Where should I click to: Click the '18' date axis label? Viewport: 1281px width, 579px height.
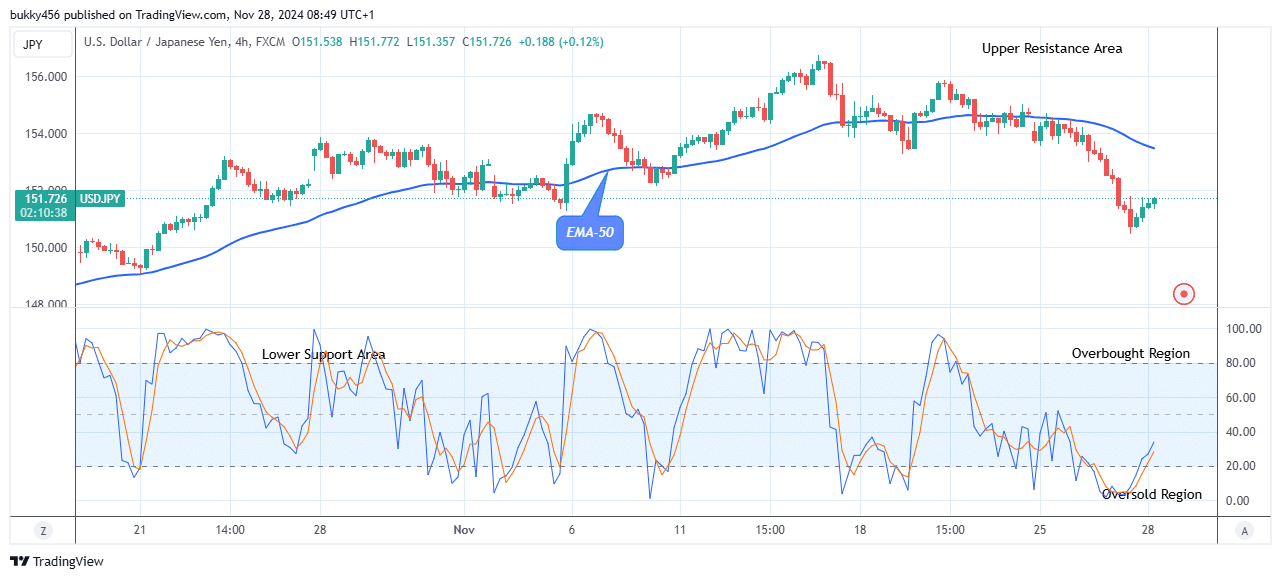click(860, 530)
